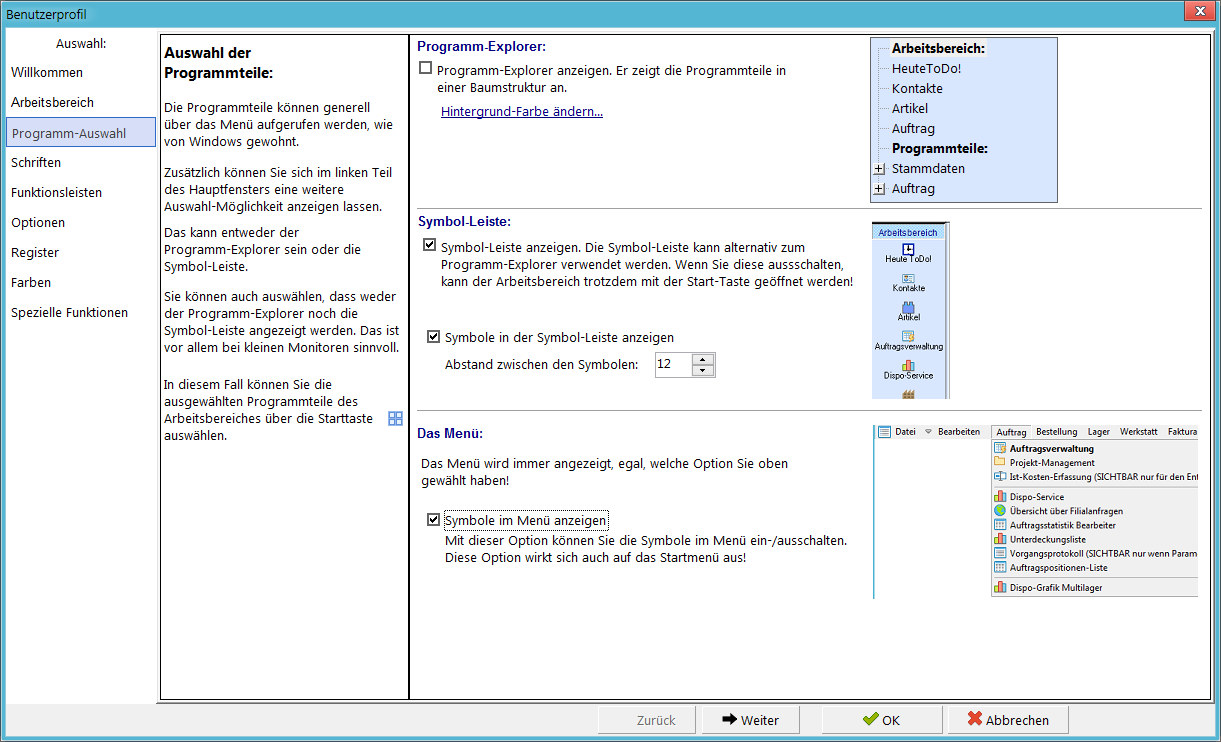Click the Auftragsstatistik Bearbeiter table icon
Image resolution: width=1221 pixels, height=742 pixels.
[1000, 525]
